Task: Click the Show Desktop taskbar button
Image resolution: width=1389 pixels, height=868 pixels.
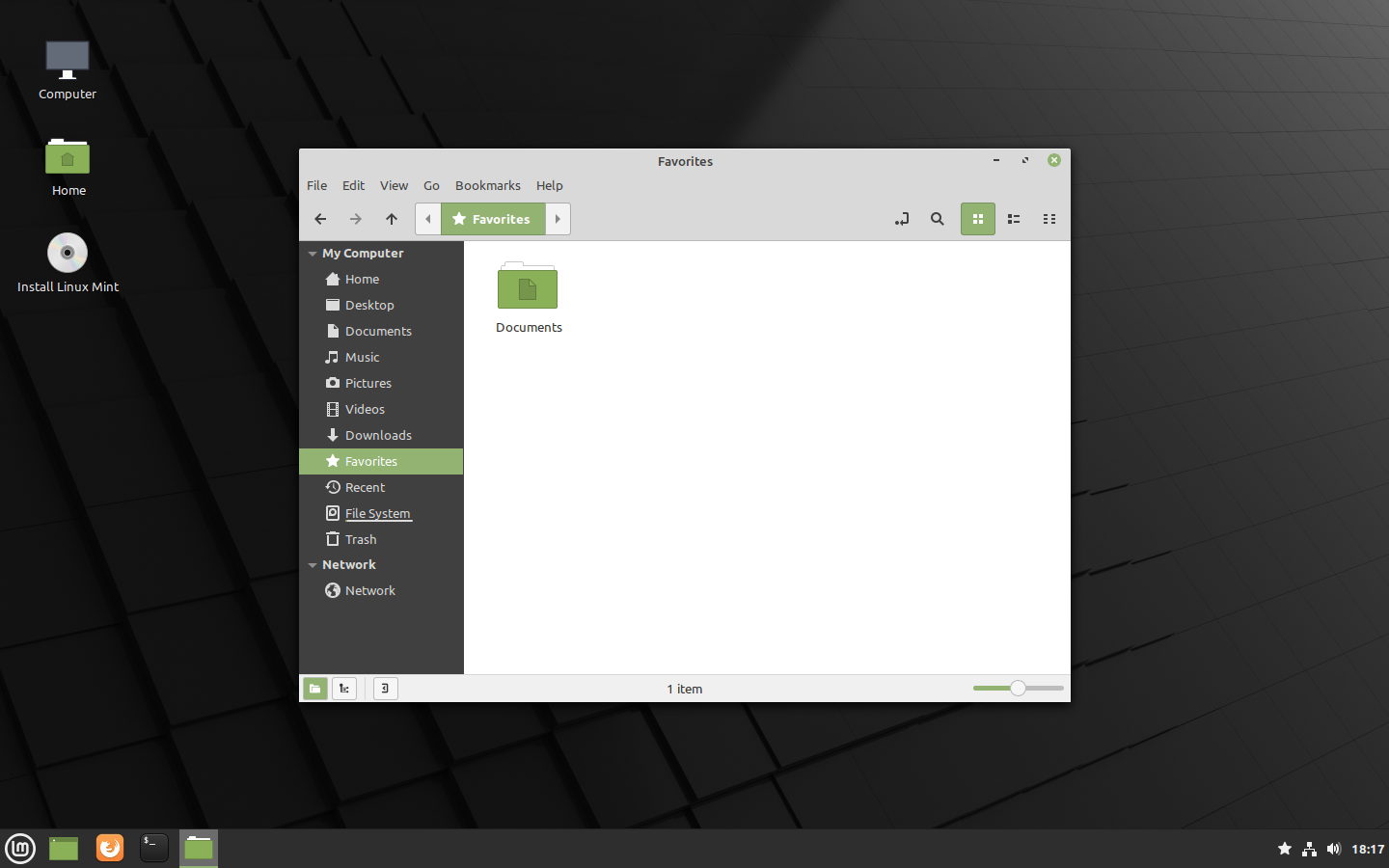Action: point(64,849)
